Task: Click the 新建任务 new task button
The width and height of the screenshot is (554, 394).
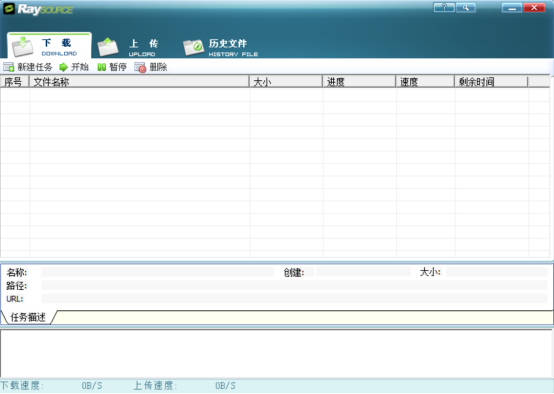Action: click(x=28, y=67)
